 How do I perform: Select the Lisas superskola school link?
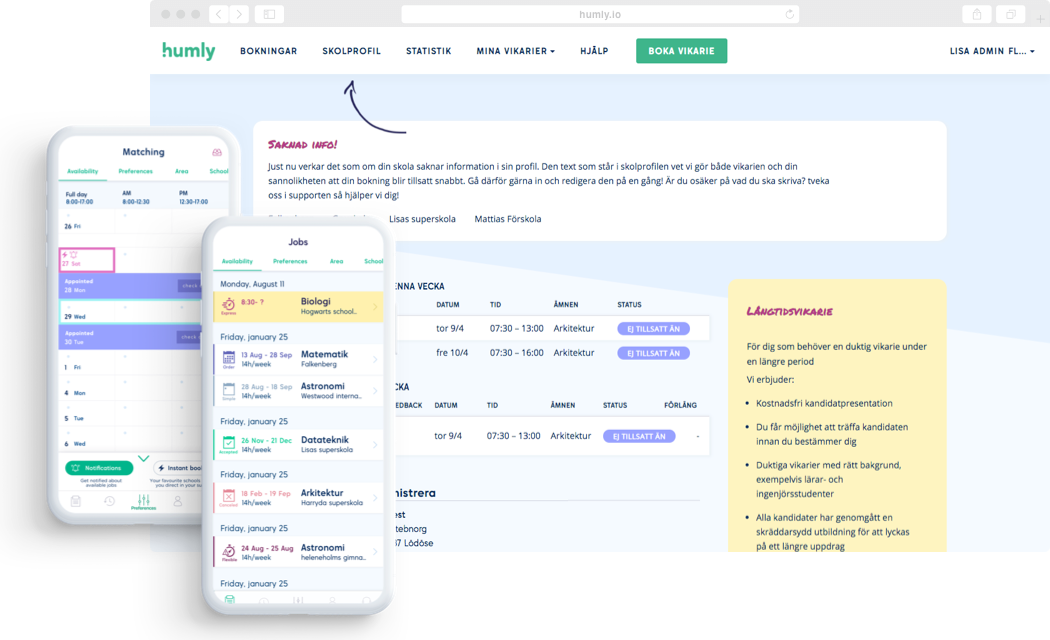[x=422, y=219]
